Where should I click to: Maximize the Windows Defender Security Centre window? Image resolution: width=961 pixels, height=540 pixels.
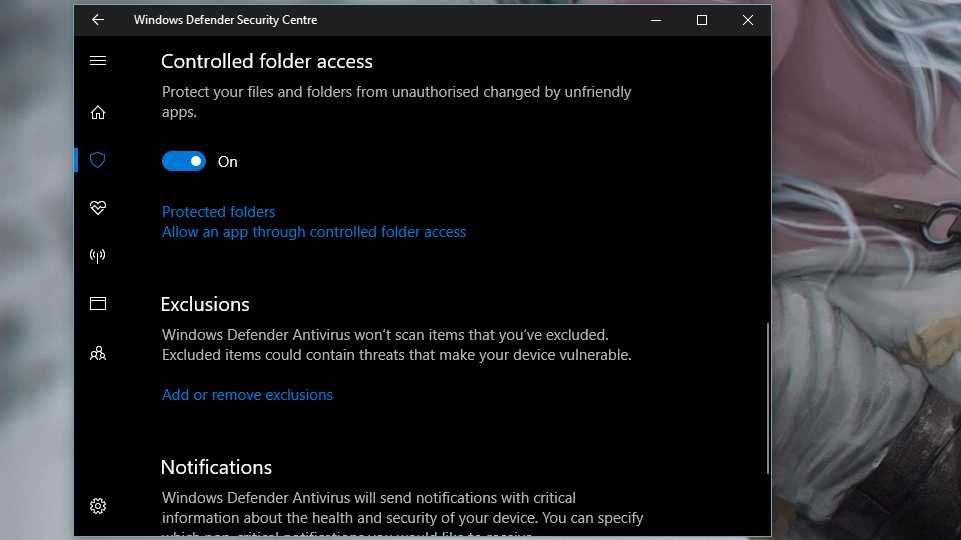[x=702, y=20]
